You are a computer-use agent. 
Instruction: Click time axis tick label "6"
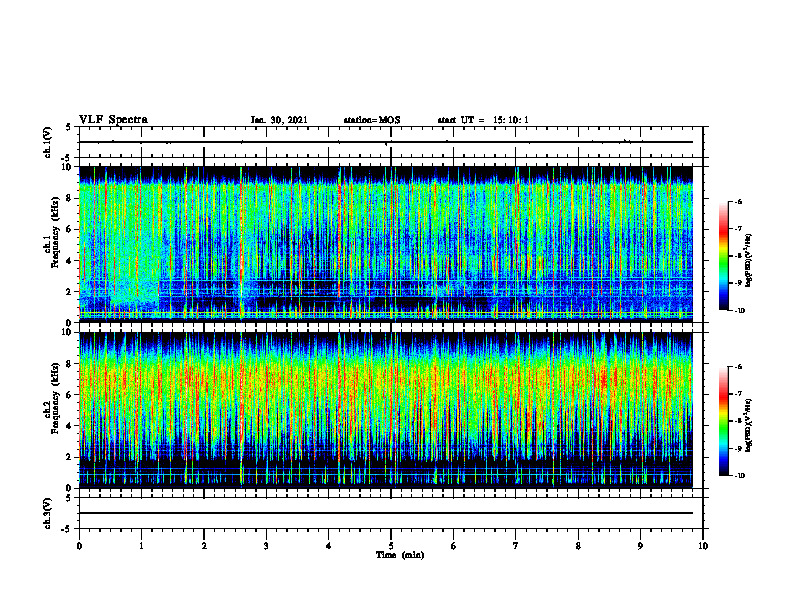(x=454, y=546)
